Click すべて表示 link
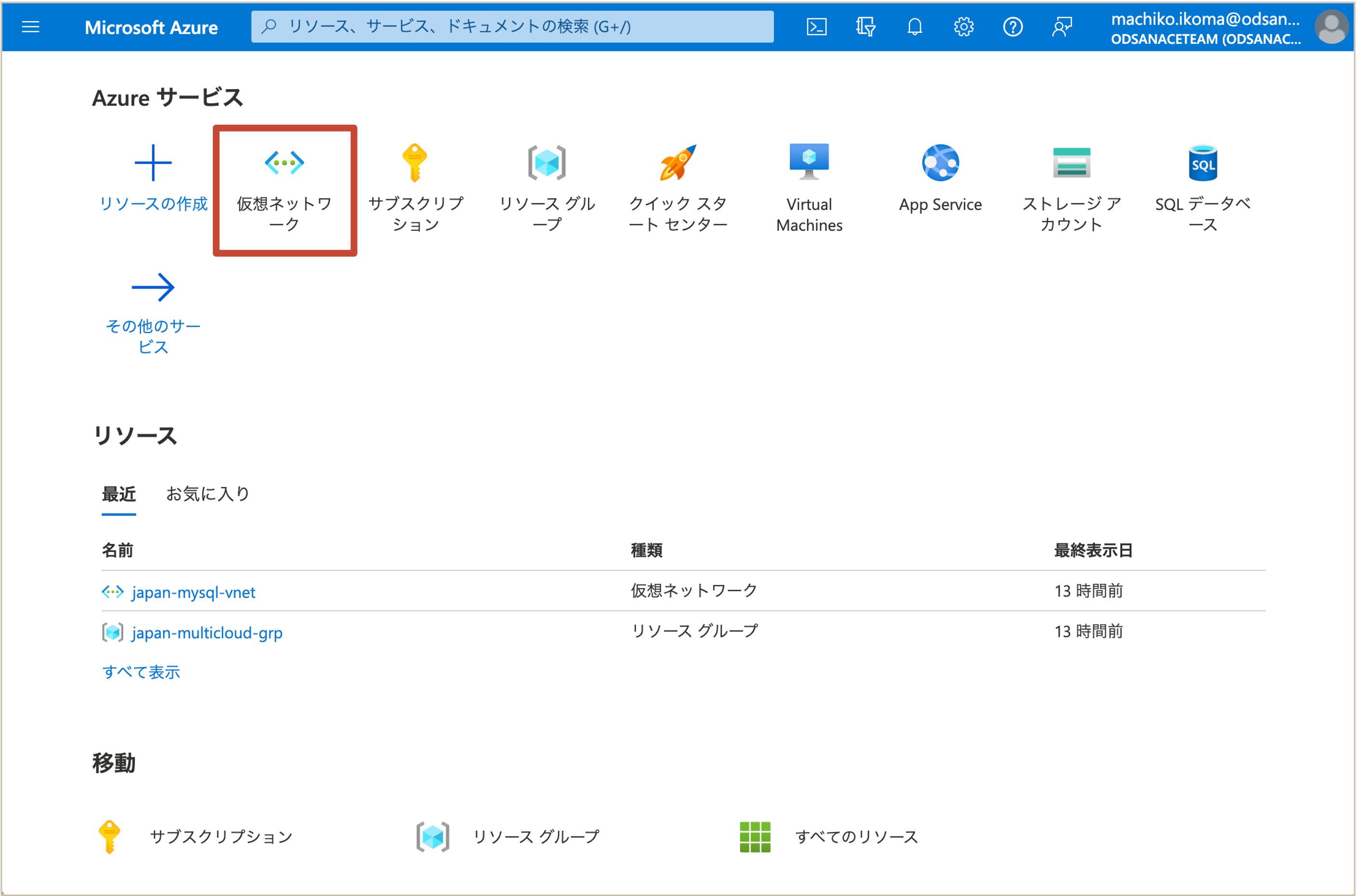Image resolution: width=1356 pixels, height=896 pixels. [141, 672]
